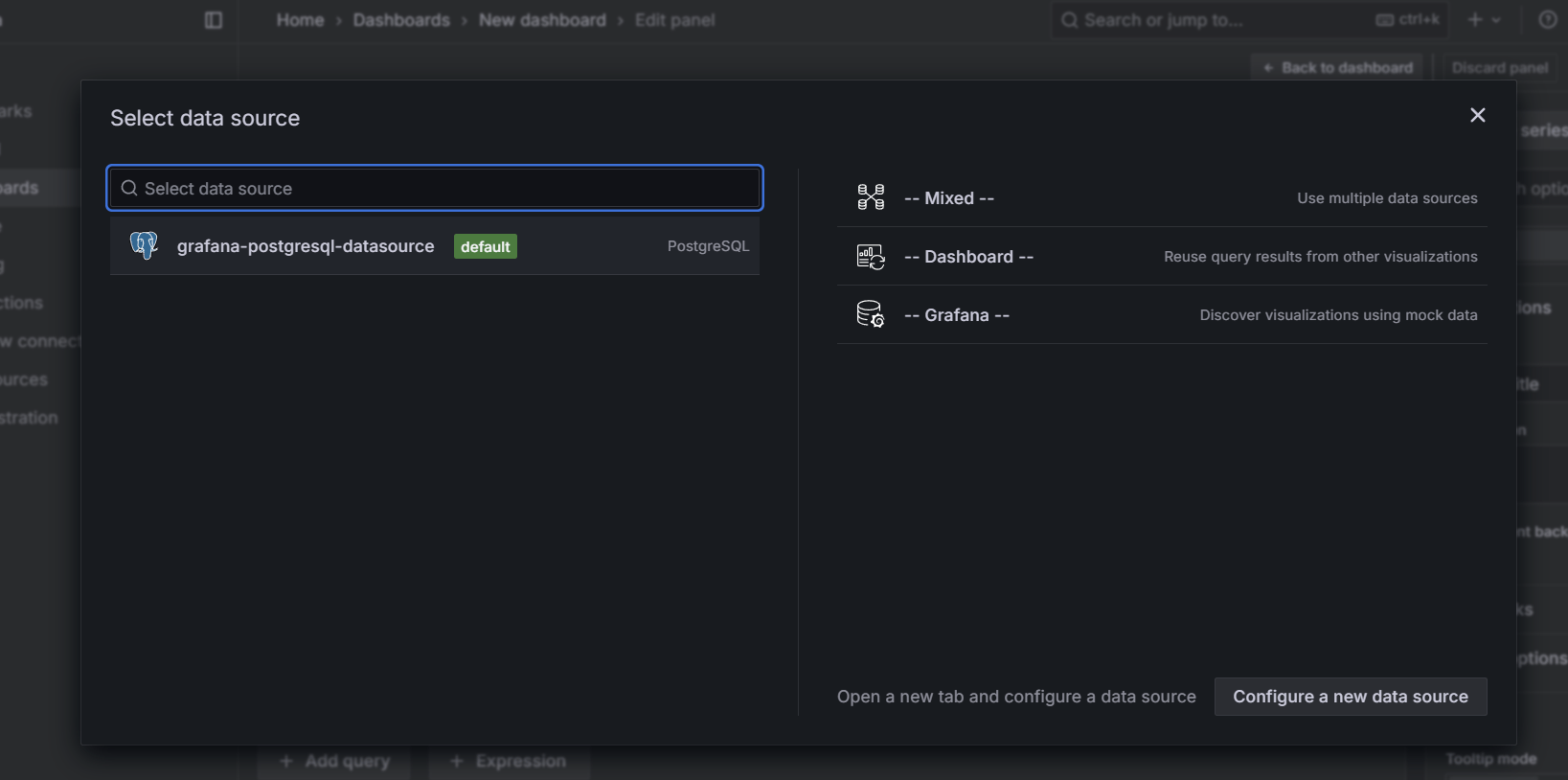Click 'Reuse query results from other visualizations' text

tap(1320, 257)
